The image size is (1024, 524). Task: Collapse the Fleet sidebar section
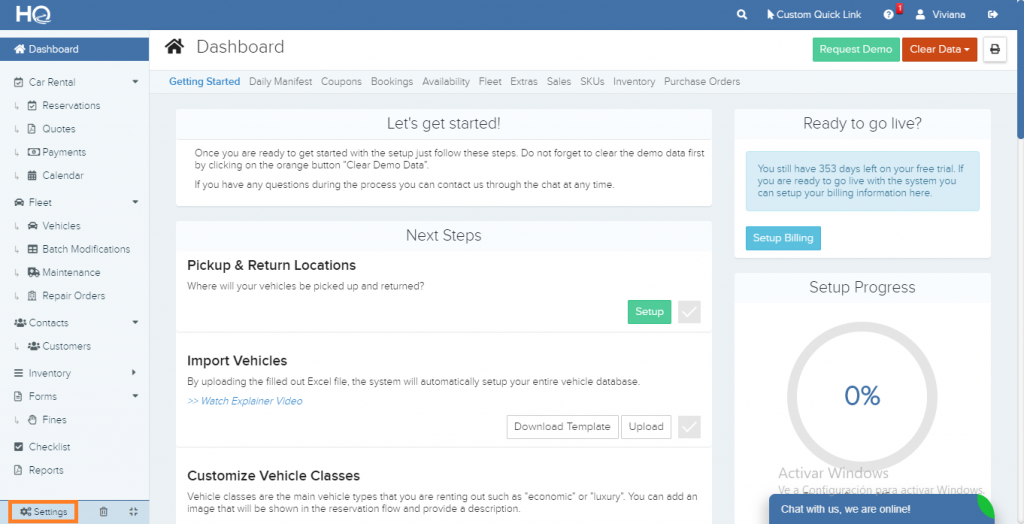pyautogui.click(x=135, y=202)
